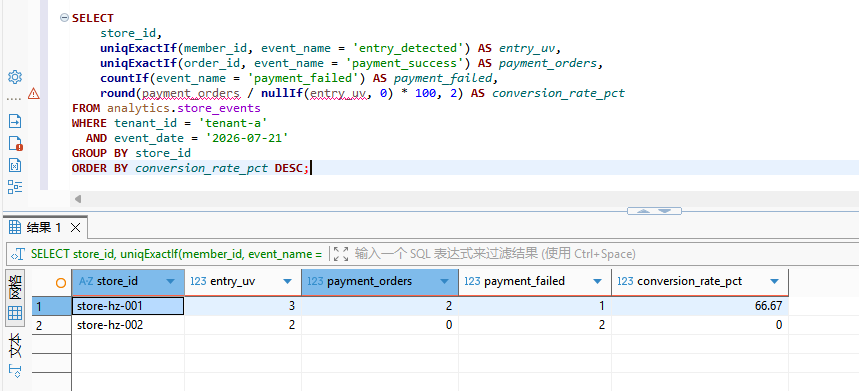Click the 66.67 conversion rate cell
Image resolution: width=859 pixels, height=391 pixels.
pos(700,306)
